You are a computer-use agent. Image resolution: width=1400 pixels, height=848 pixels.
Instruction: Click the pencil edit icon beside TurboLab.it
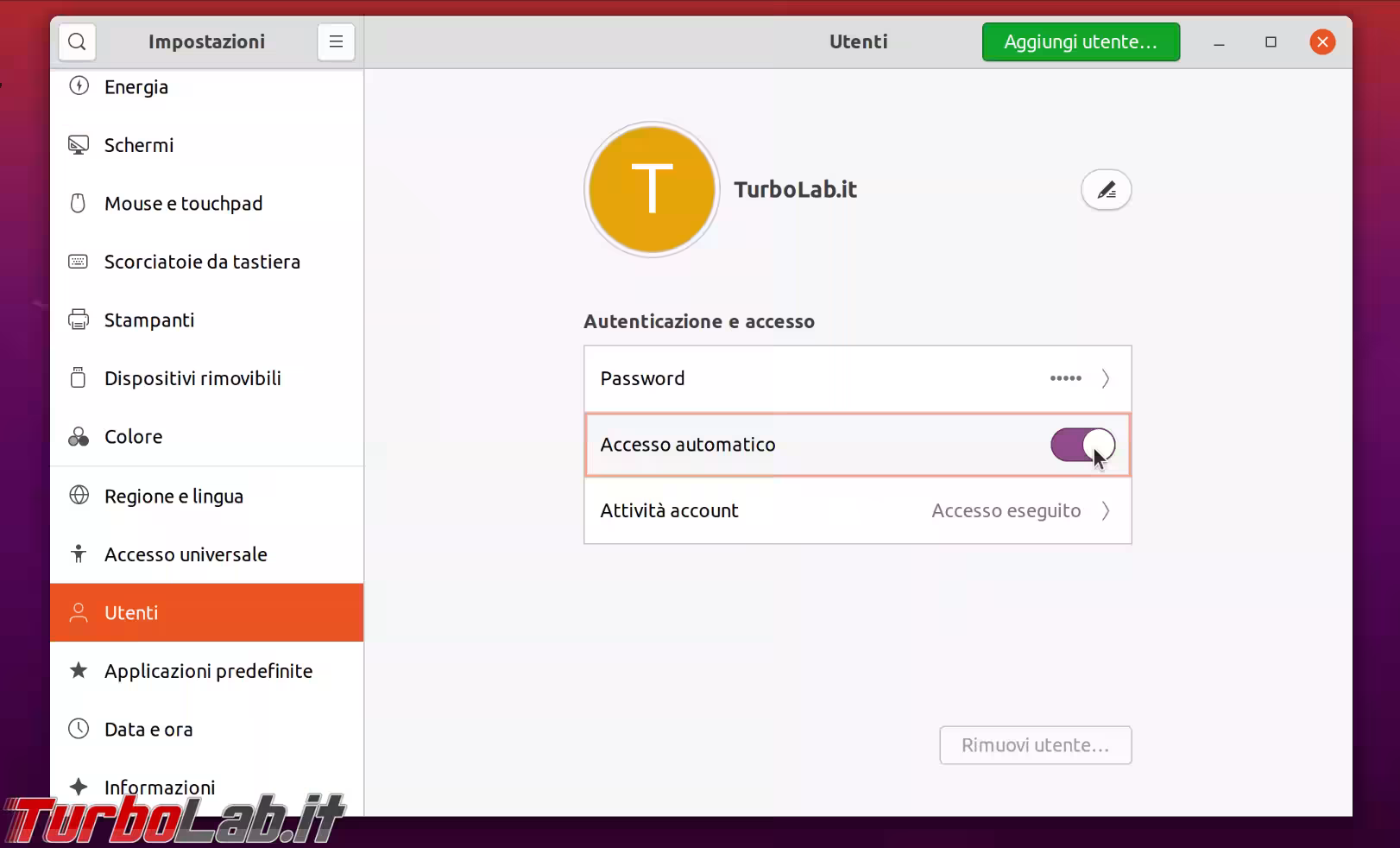pos(1106,190)
